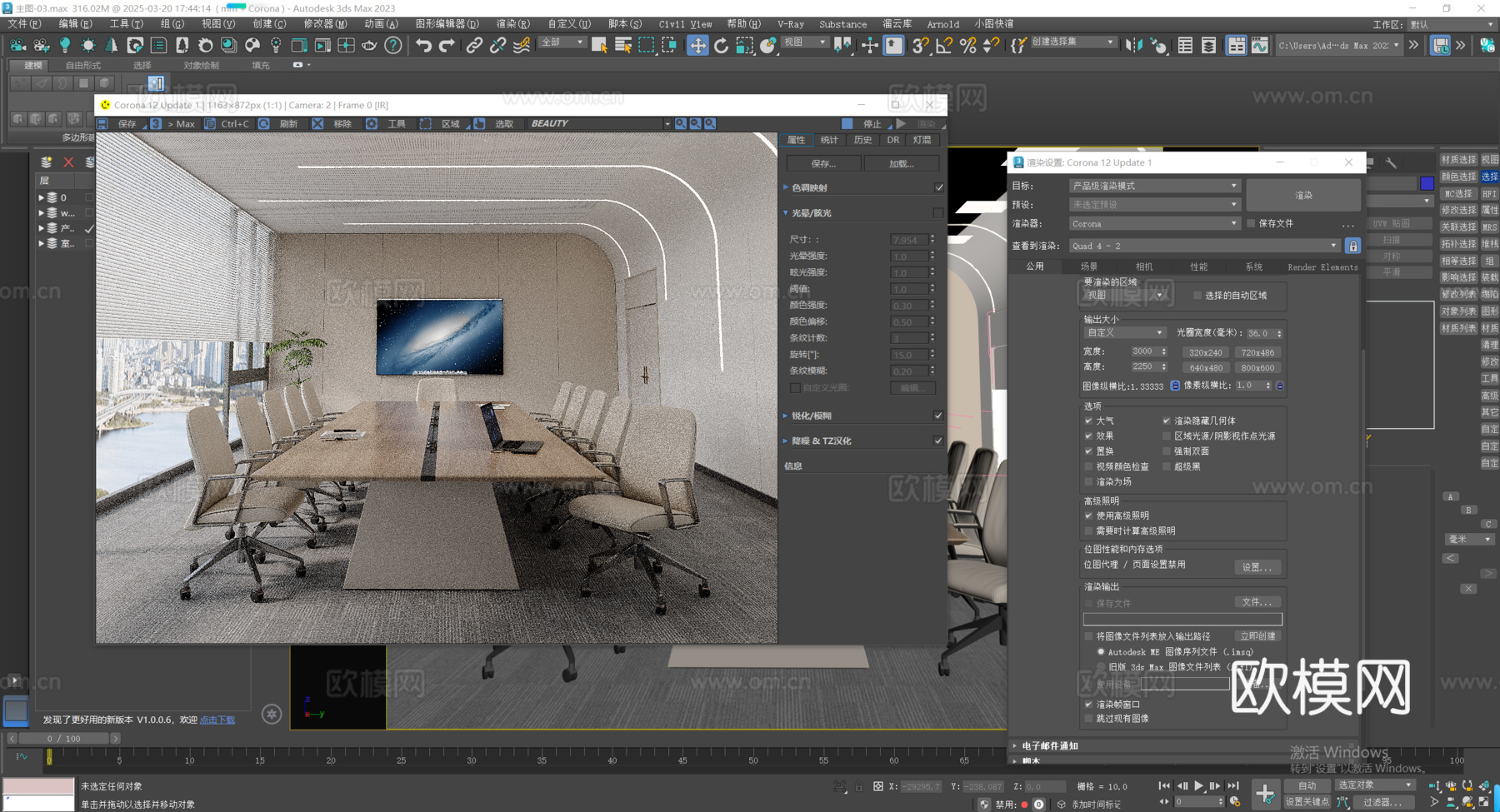Expand the 电子邮件通知 rollout
Screen dimensions: 1500x812
(x=1014, y=745)
